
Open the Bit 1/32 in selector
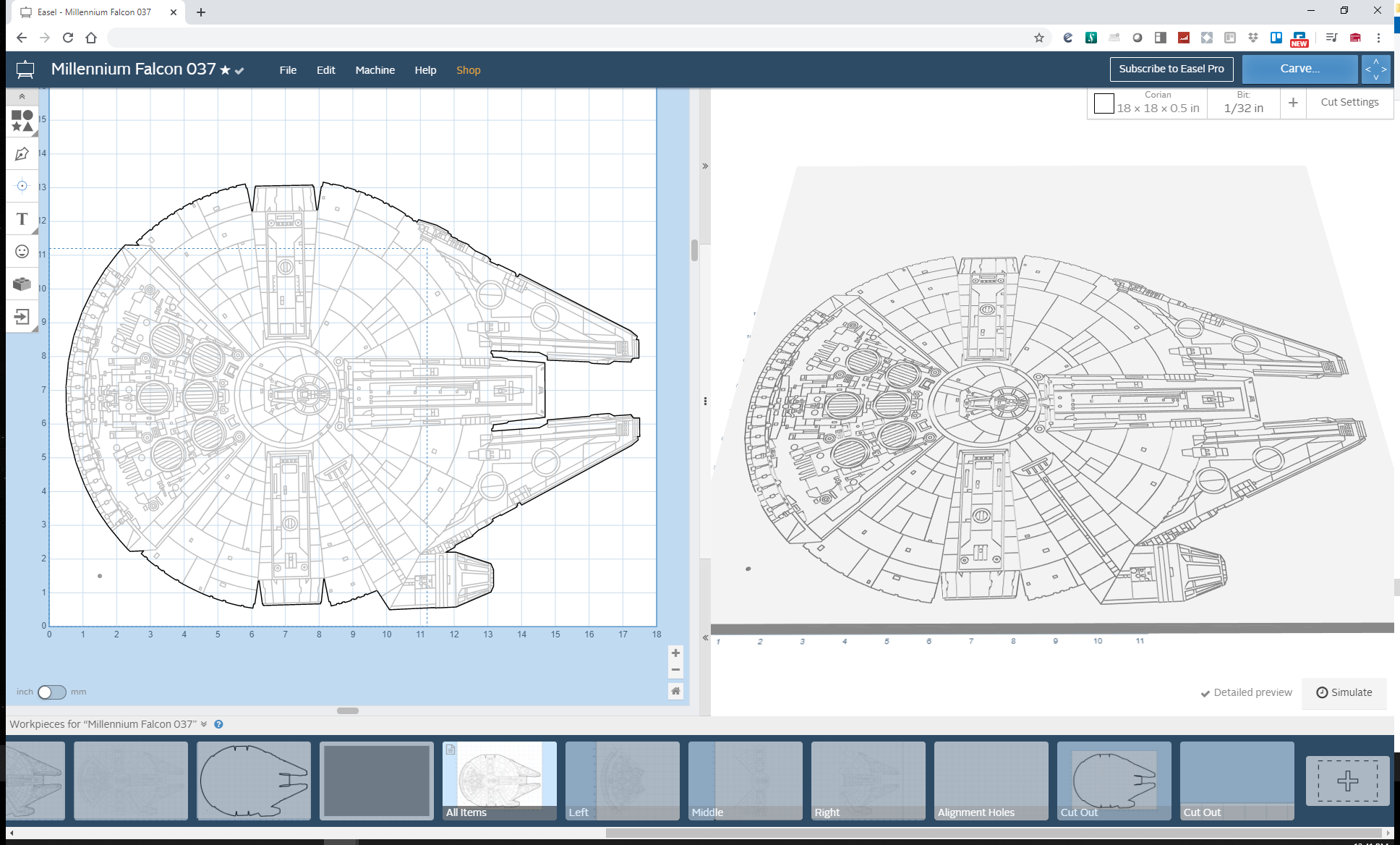1243,103
